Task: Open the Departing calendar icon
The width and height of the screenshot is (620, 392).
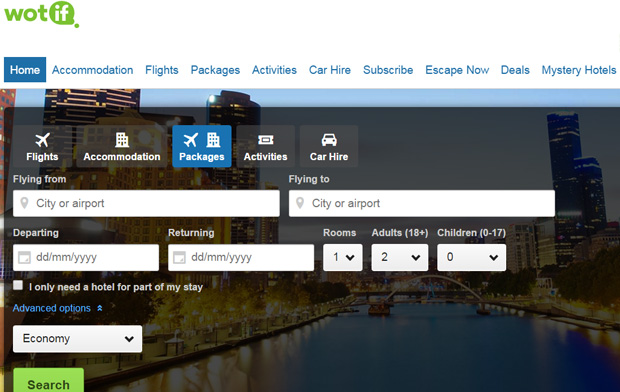Action: point(25,258)
